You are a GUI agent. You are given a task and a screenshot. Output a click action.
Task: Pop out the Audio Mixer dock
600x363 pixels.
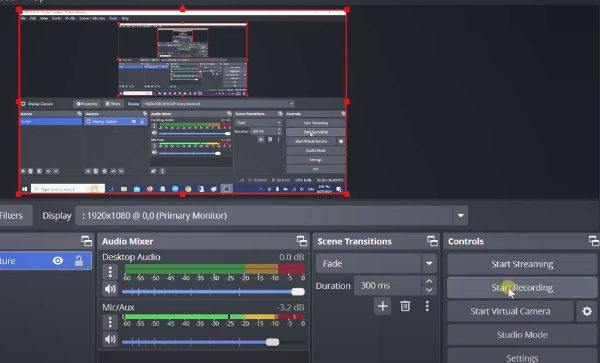point(302,241)
